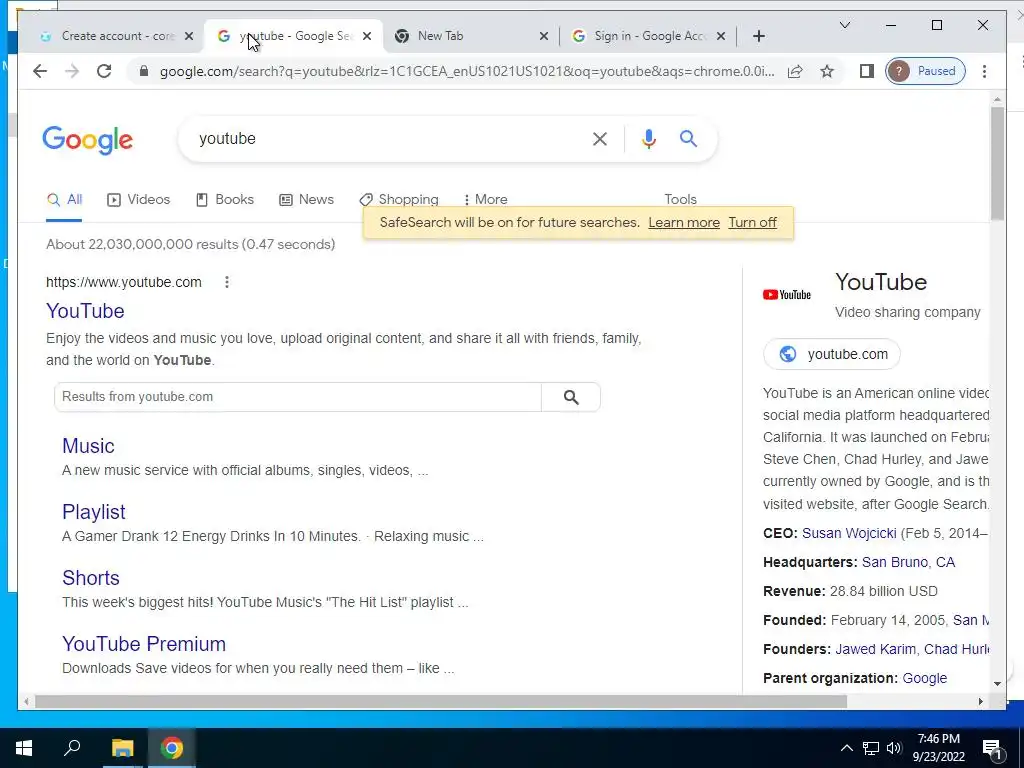Open a new tab with the plus icon

[758, 36]
